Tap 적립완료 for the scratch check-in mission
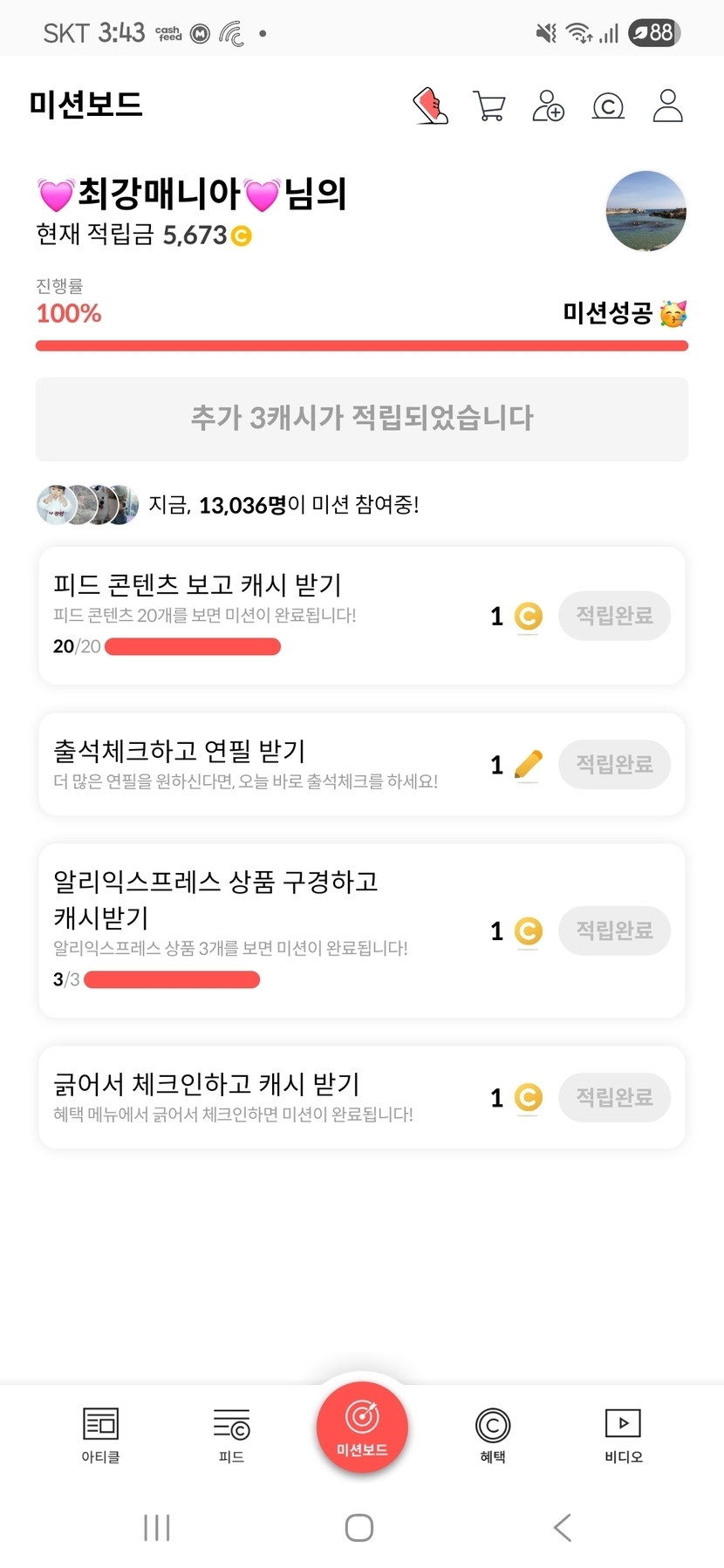The height and width of the screenshot is (1568, 724). coord(614,1097)
